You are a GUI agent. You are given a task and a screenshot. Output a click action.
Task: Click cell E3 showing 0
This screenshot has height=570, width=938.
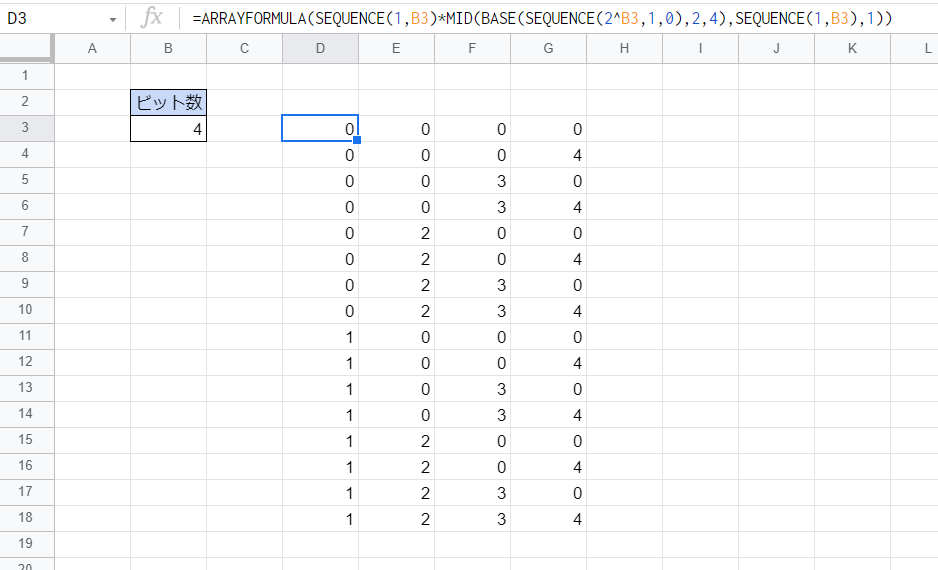[396, 129]
